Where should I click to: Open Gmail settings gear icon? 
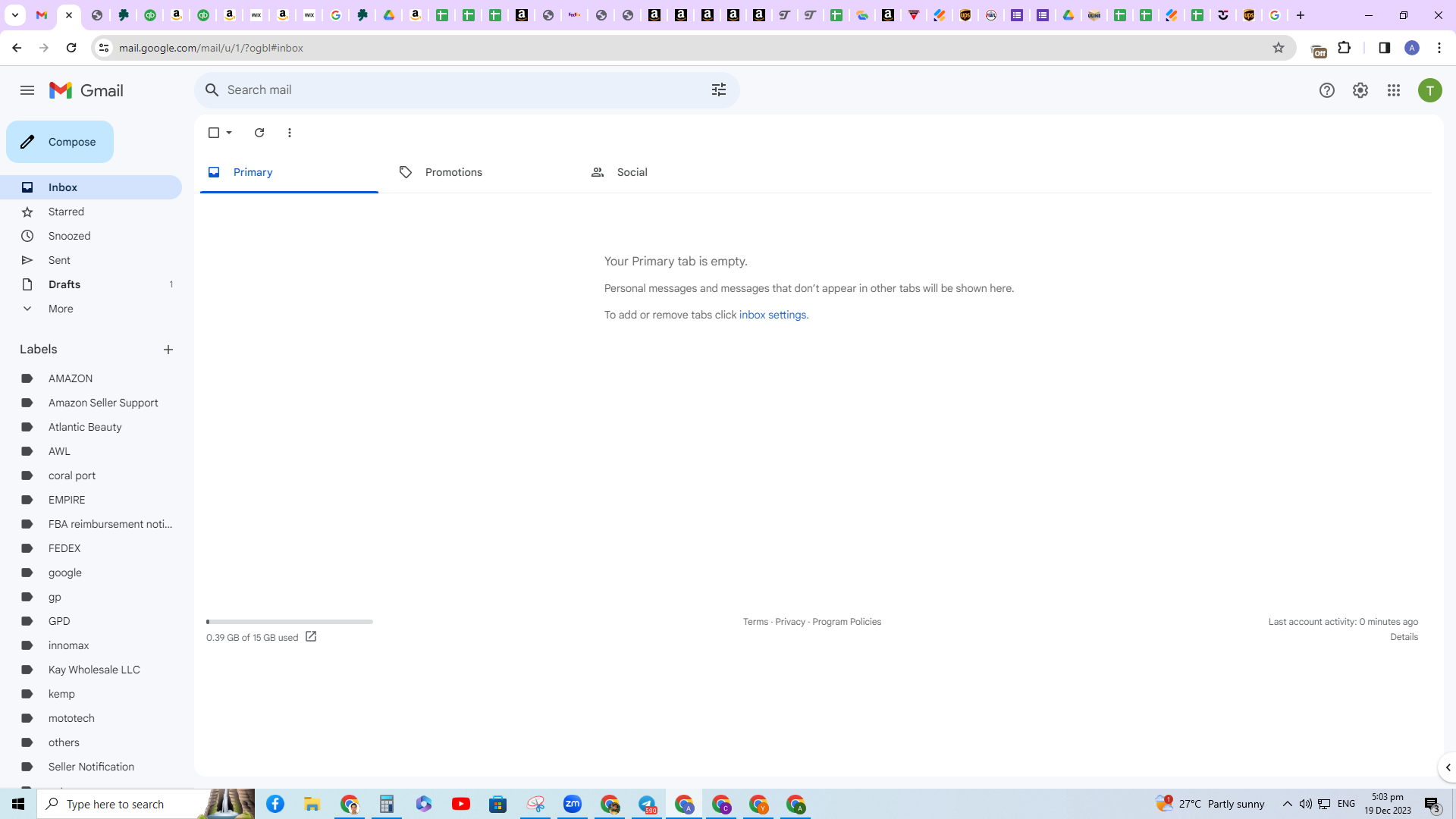[1360, 90]
